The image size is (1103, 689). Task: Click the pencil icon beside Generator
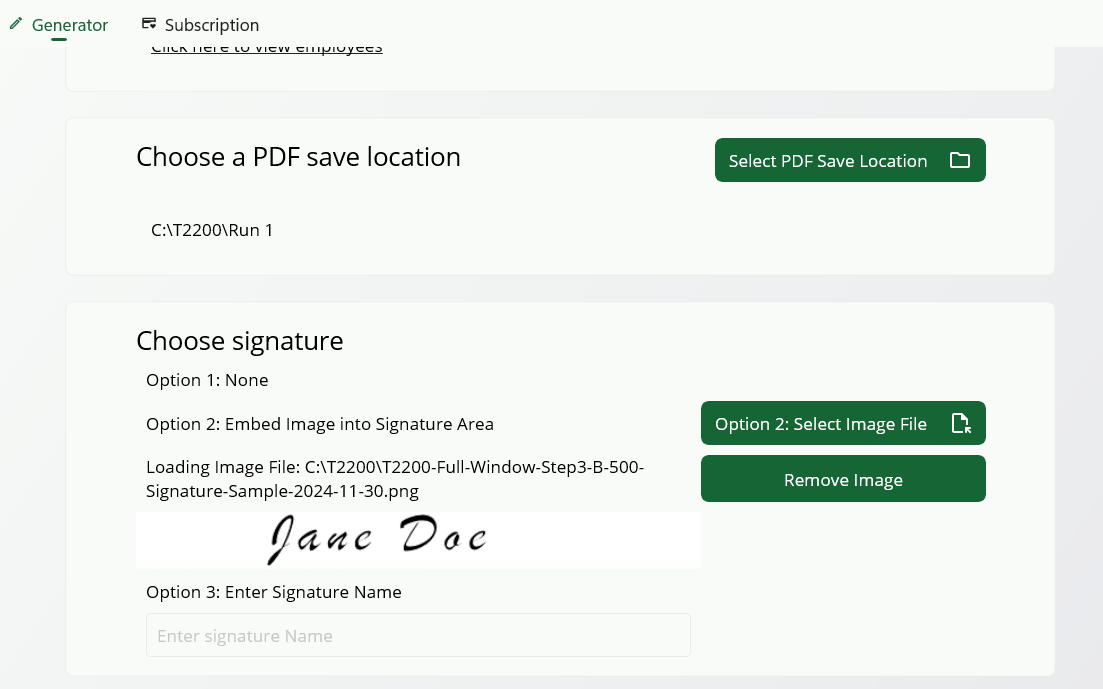click(x=15, y=24)
